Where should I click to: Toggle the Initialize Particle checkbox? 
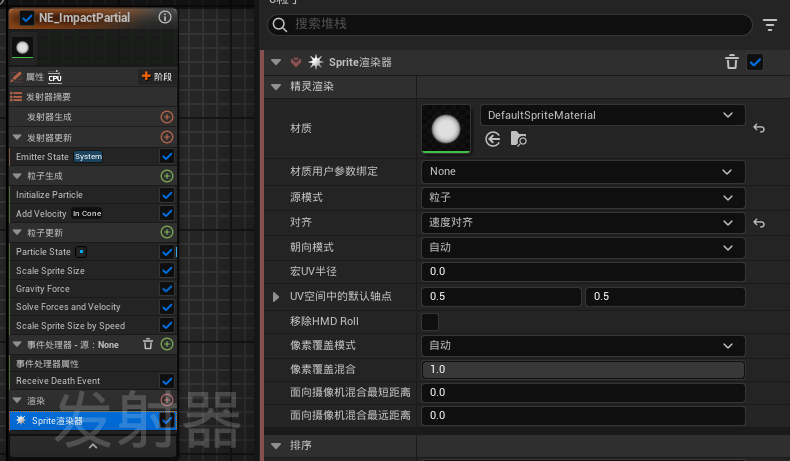pos(167,194)
